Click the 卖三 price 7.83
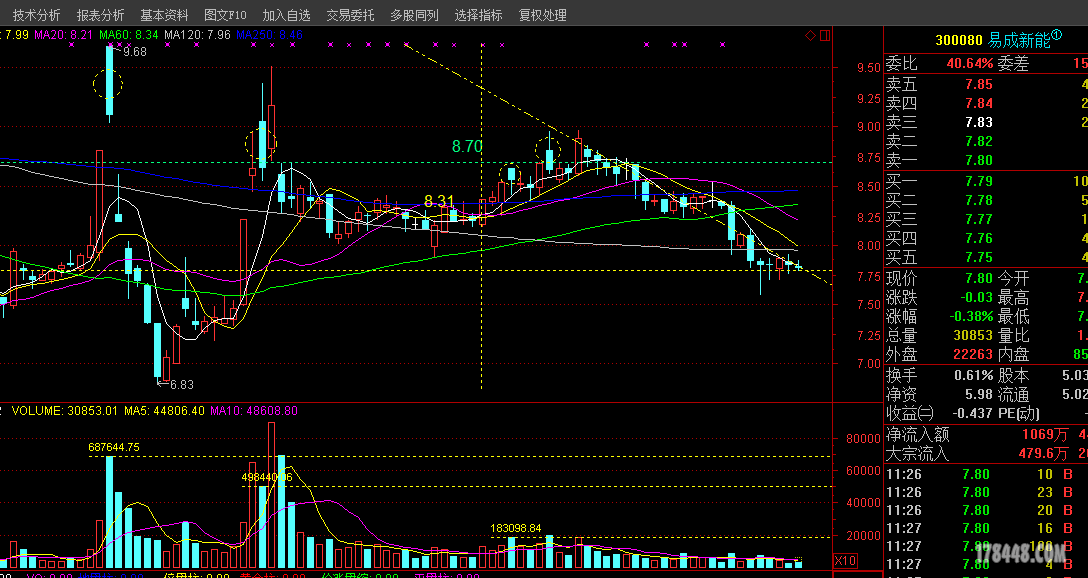The height and width of the screenshot is (578, 1088). click(x=978, y=122)
